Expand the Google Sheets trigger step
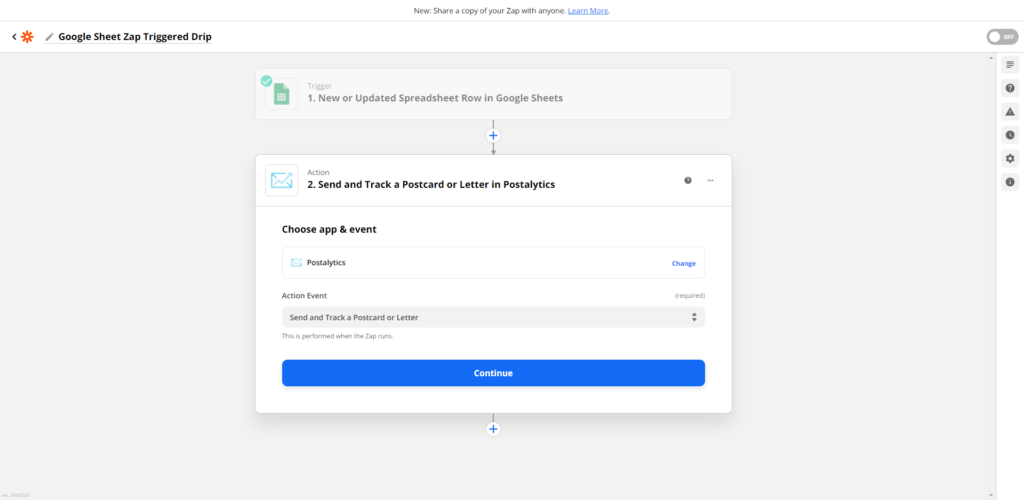Viewport: 1024px width, 500px height. (493, 94)
